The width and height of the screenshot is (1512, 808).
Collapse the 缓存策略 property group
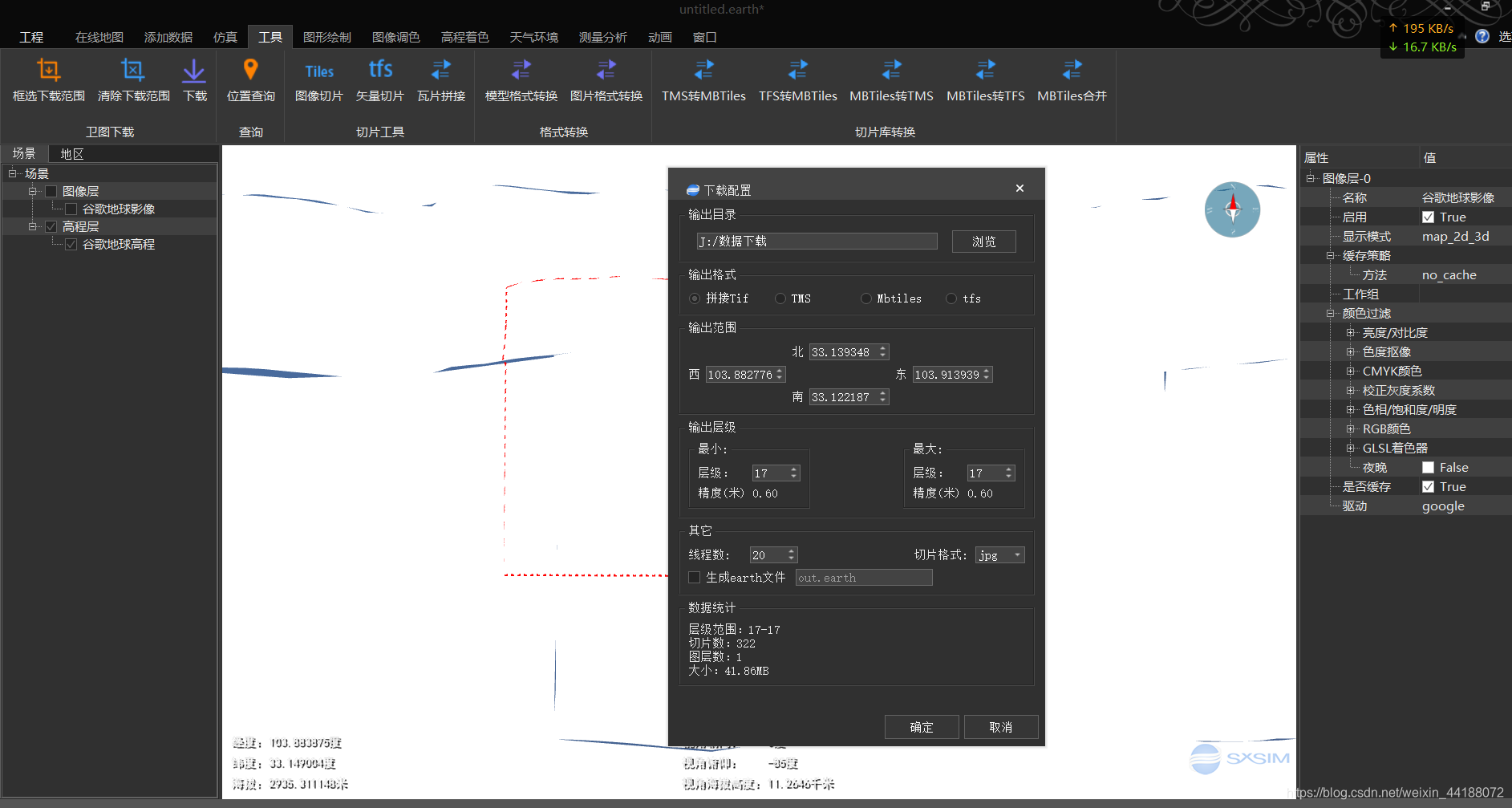coord(1331,254)
